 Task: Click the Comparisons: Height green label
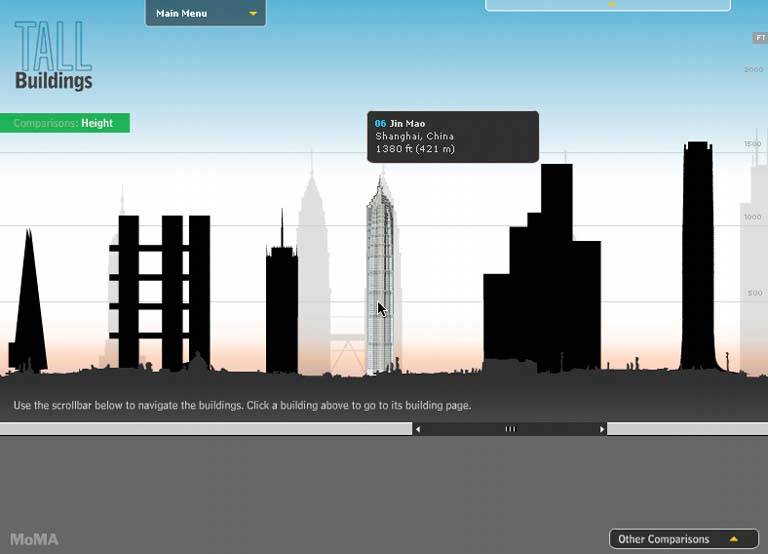(x=64, y=123)
